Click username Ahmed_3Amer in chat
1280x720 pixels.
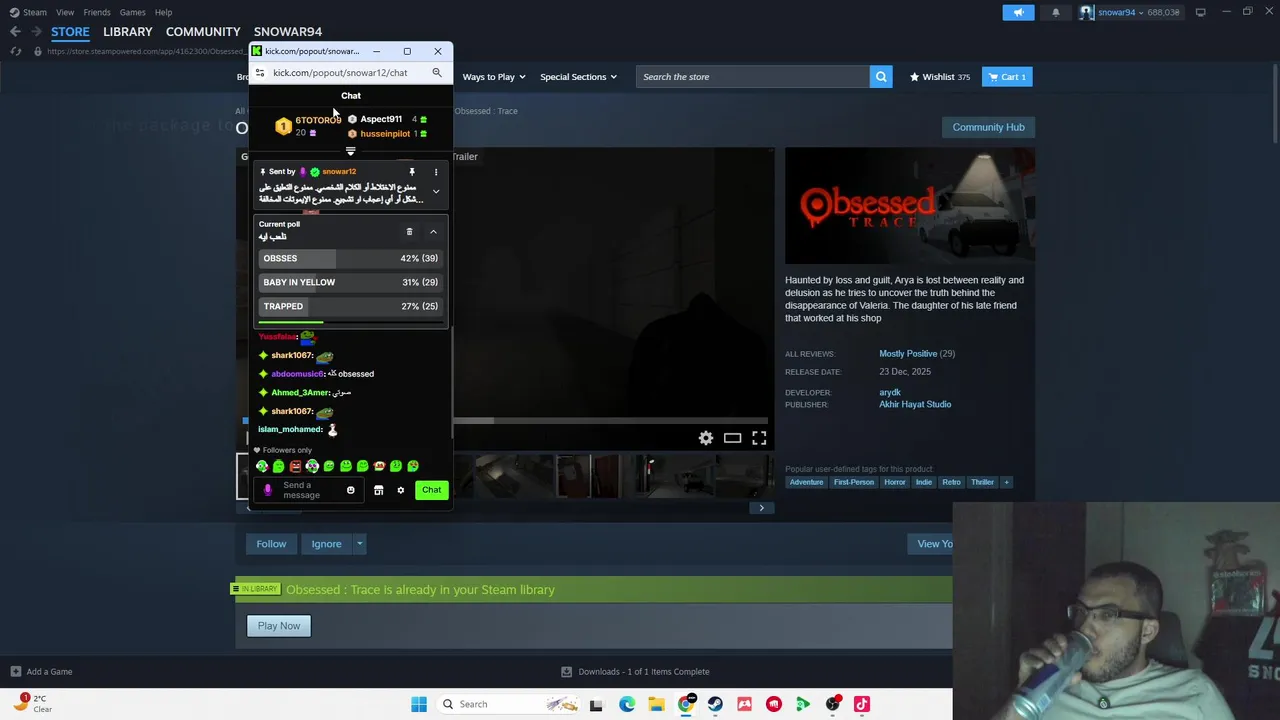300,393
